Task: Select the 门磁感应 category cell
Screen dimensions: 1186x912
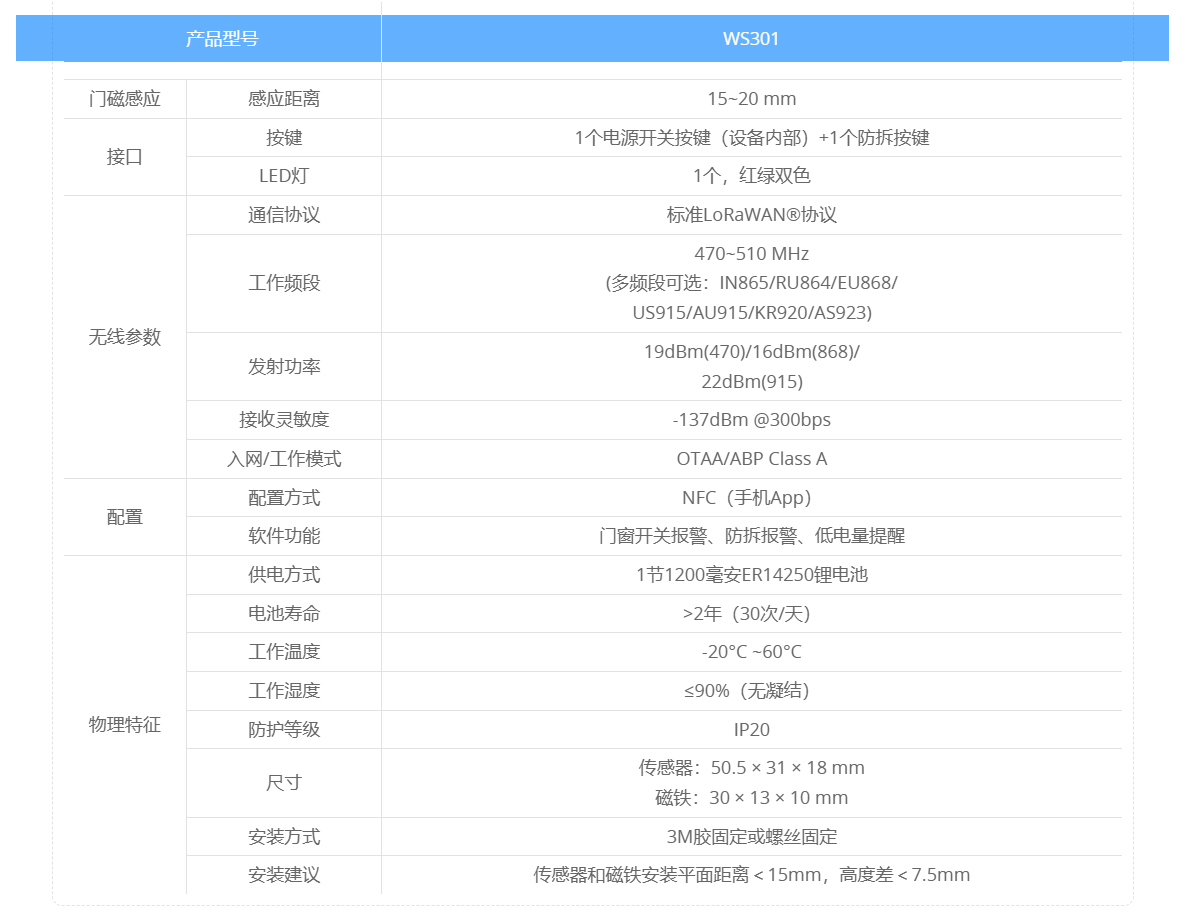Action: click(x=125, y=99)
